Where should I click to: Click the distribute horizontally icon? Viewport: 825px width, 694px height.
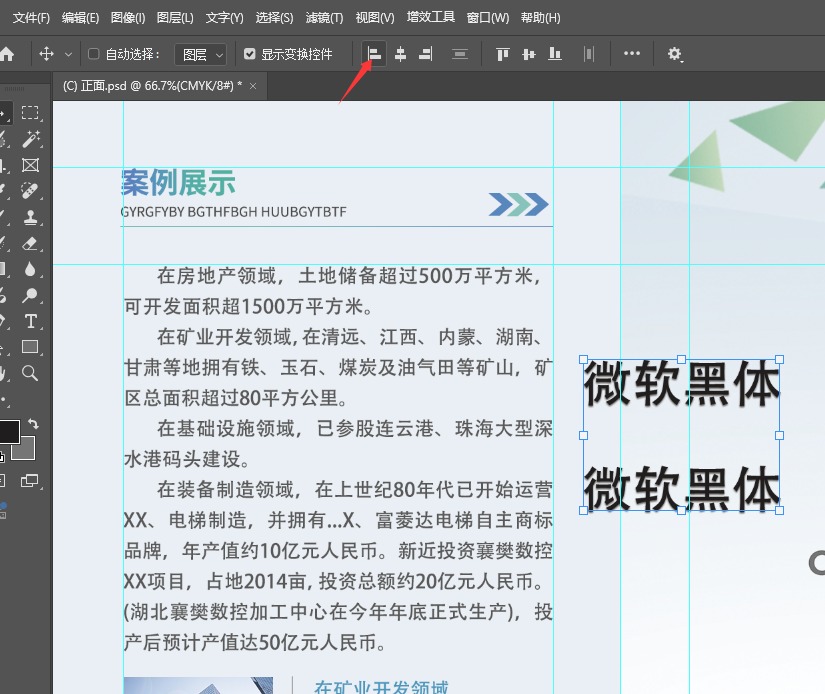pyautogui.click(x=589, y=54)
